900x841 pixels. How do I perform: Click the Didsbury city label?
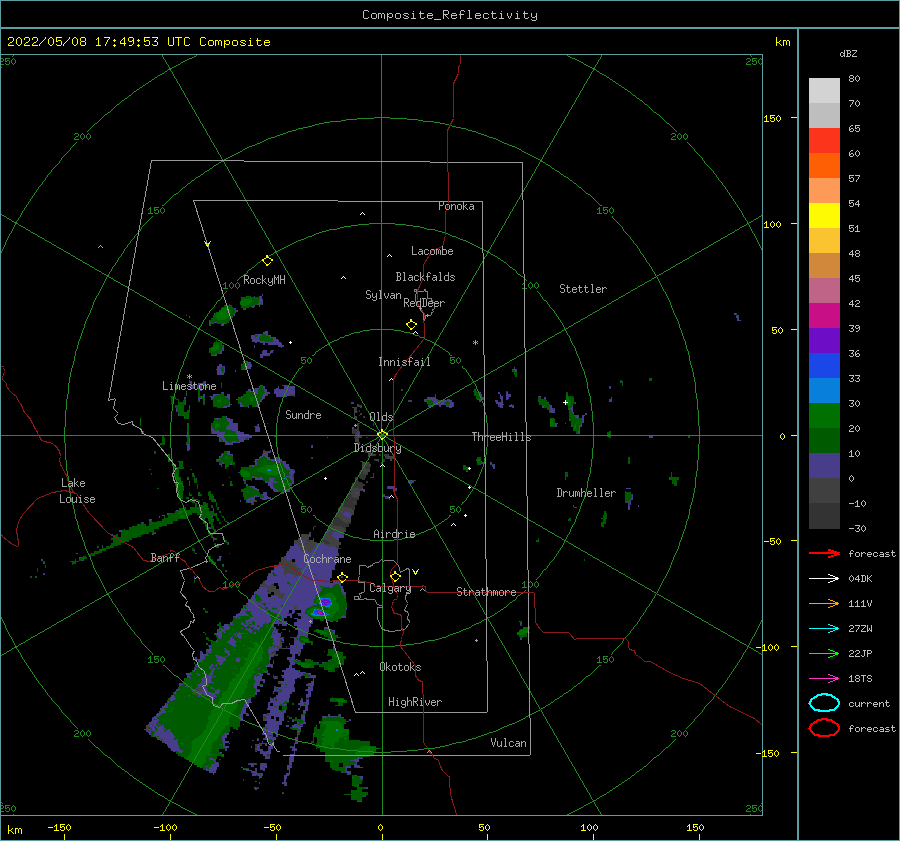coord(377,448)
